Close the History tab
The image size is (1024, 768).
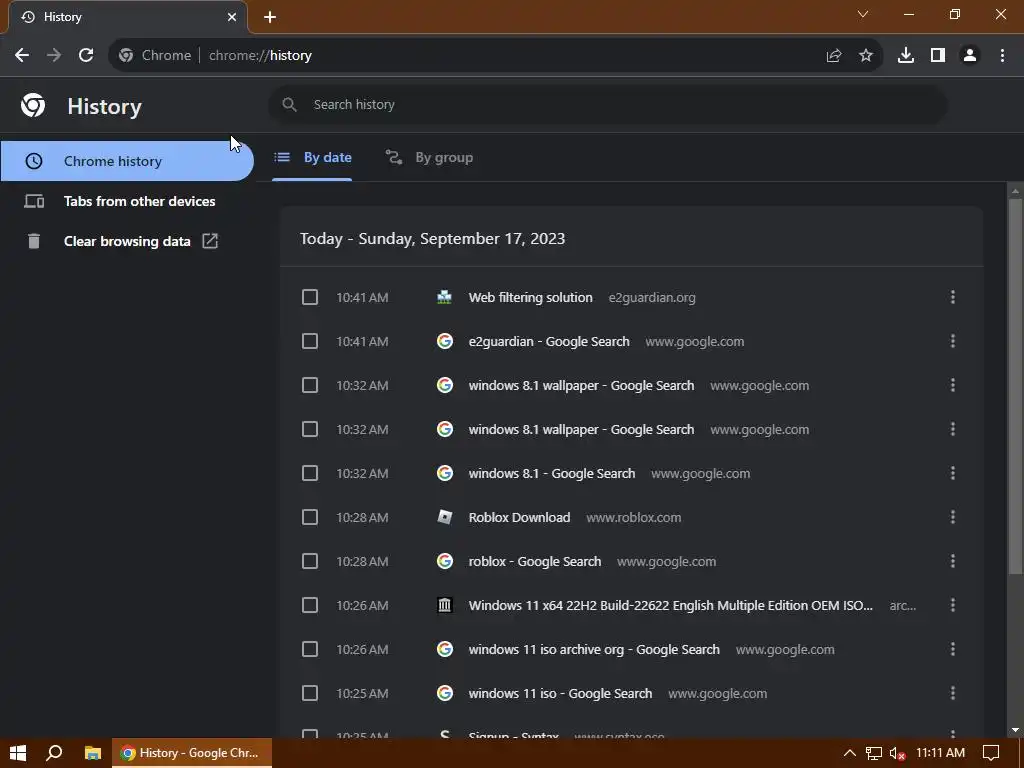tap(232, 17)
